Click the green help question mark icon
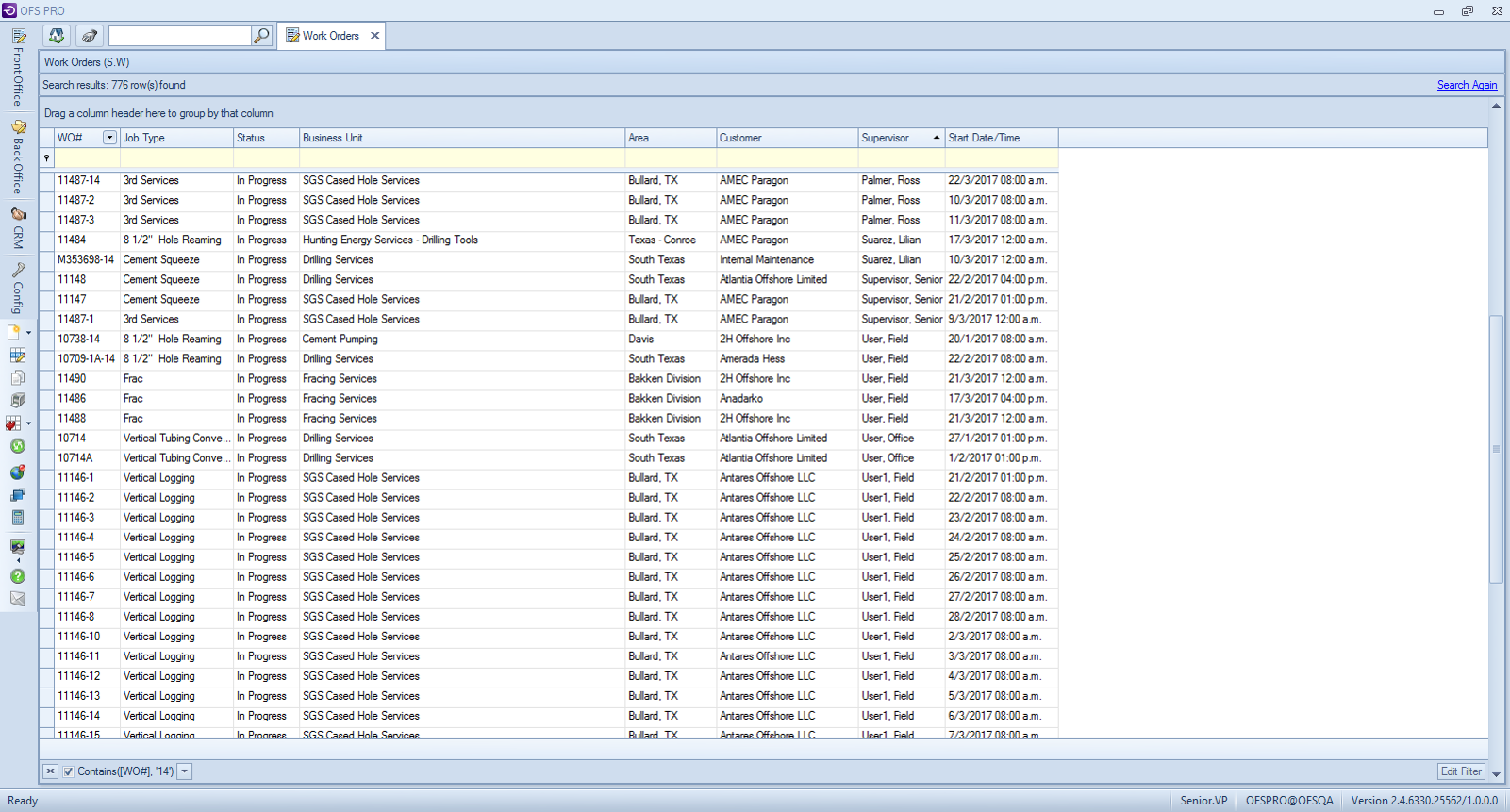1510x812 pixels. pos(18,576)
